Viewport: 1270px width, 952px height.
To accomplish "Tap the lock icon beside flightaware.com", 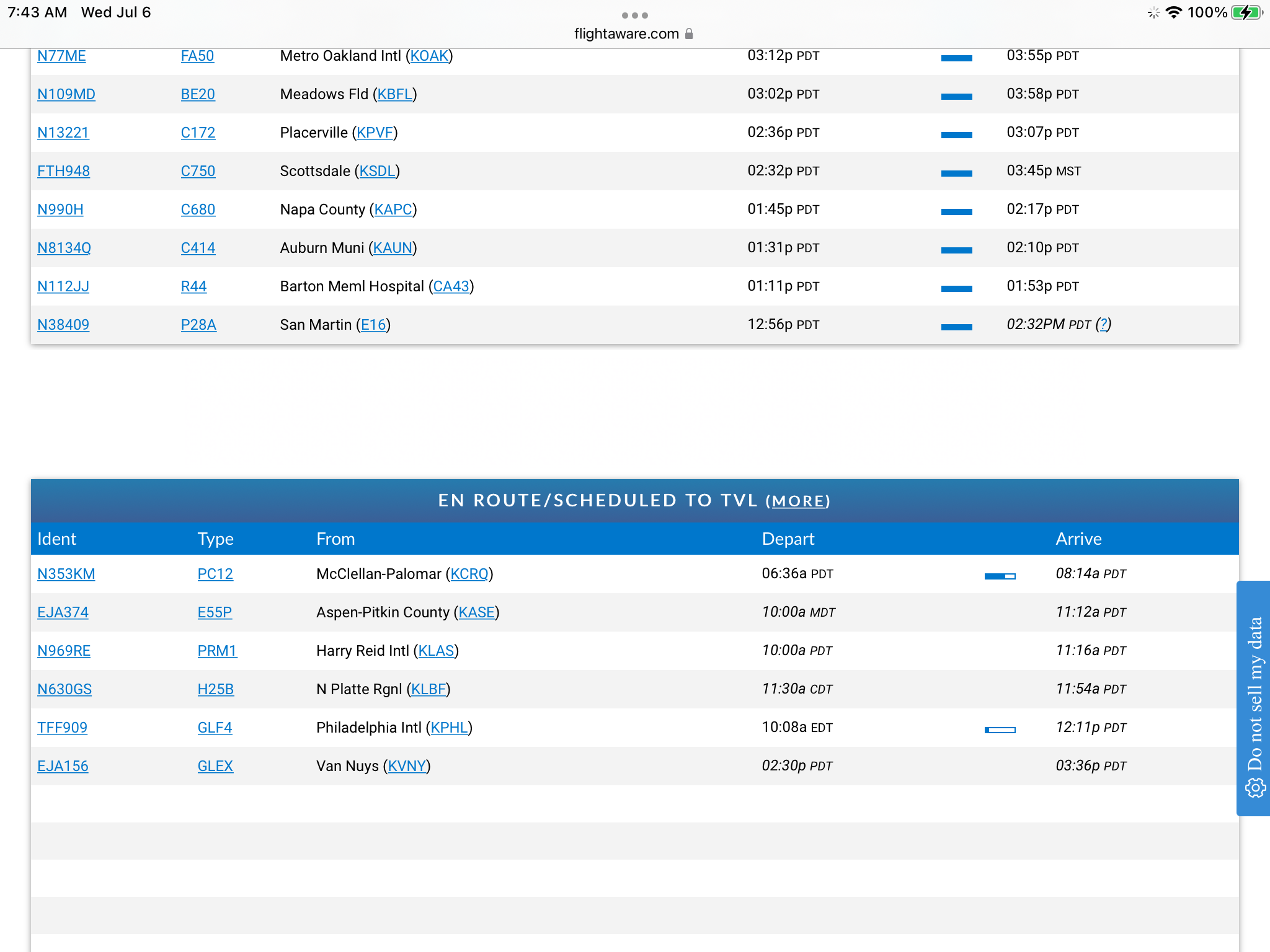I will pyautogui.click(x=689, y=34).
